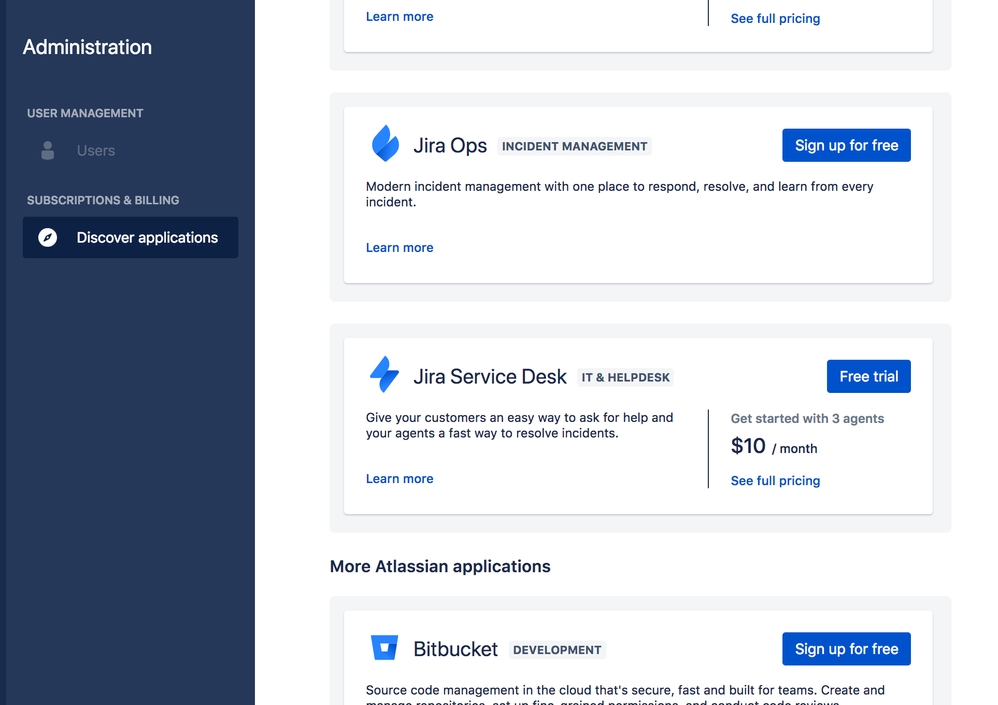Viewport: 998px width, 705px height.
Task: Open Learn more link in top card
Action: [399, 17]
